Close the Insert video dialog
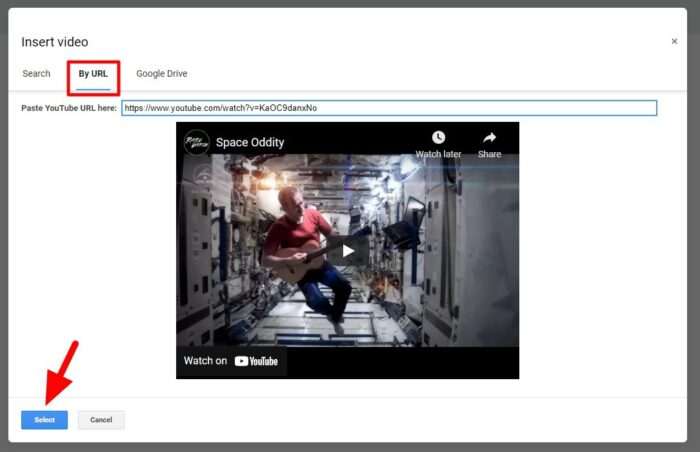 pyautogui.click(x=674, y=41)
